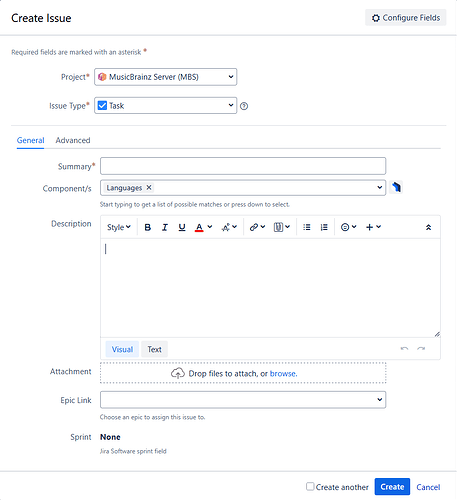Select the General tab
The height and width of the screenshot is (500, 457).
(30, 140)
